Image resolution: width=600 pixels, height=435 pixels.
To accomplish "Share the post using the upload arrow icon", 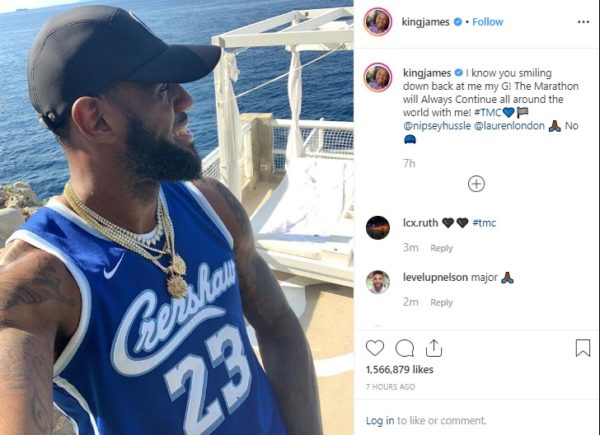I will (434, 348).
